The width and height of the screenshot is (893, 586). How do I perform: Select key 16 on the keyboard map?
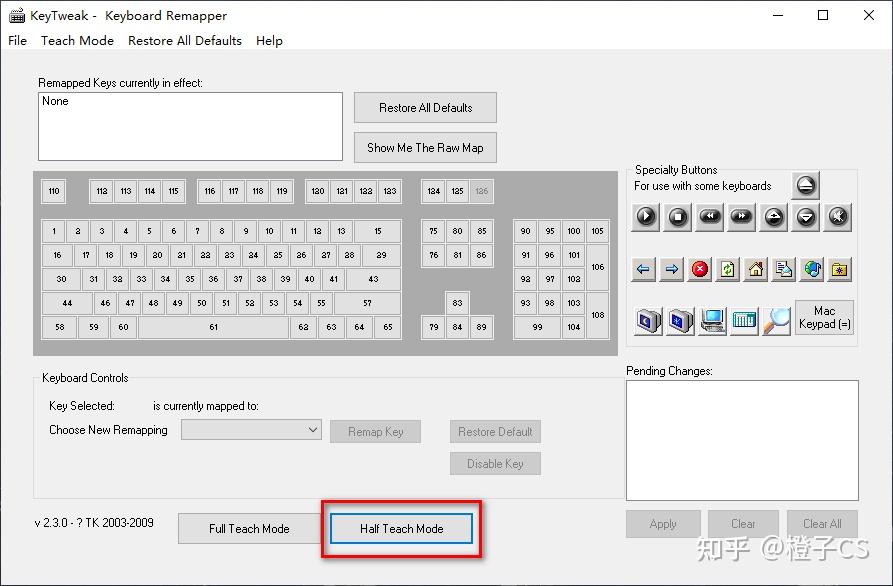click(x=57, y=255)
